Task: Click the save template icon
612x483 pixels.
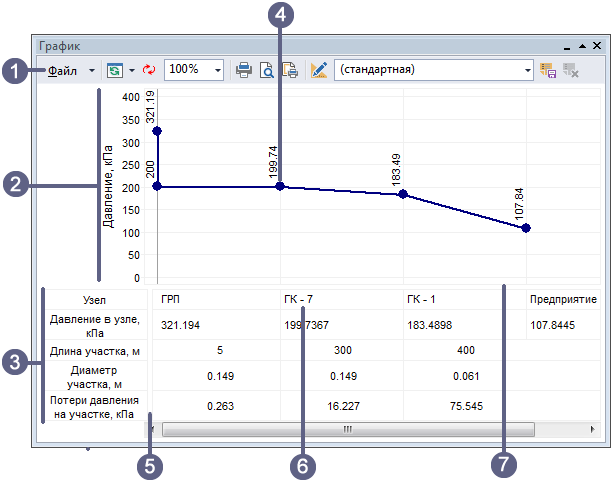Action: pos(548,70)
